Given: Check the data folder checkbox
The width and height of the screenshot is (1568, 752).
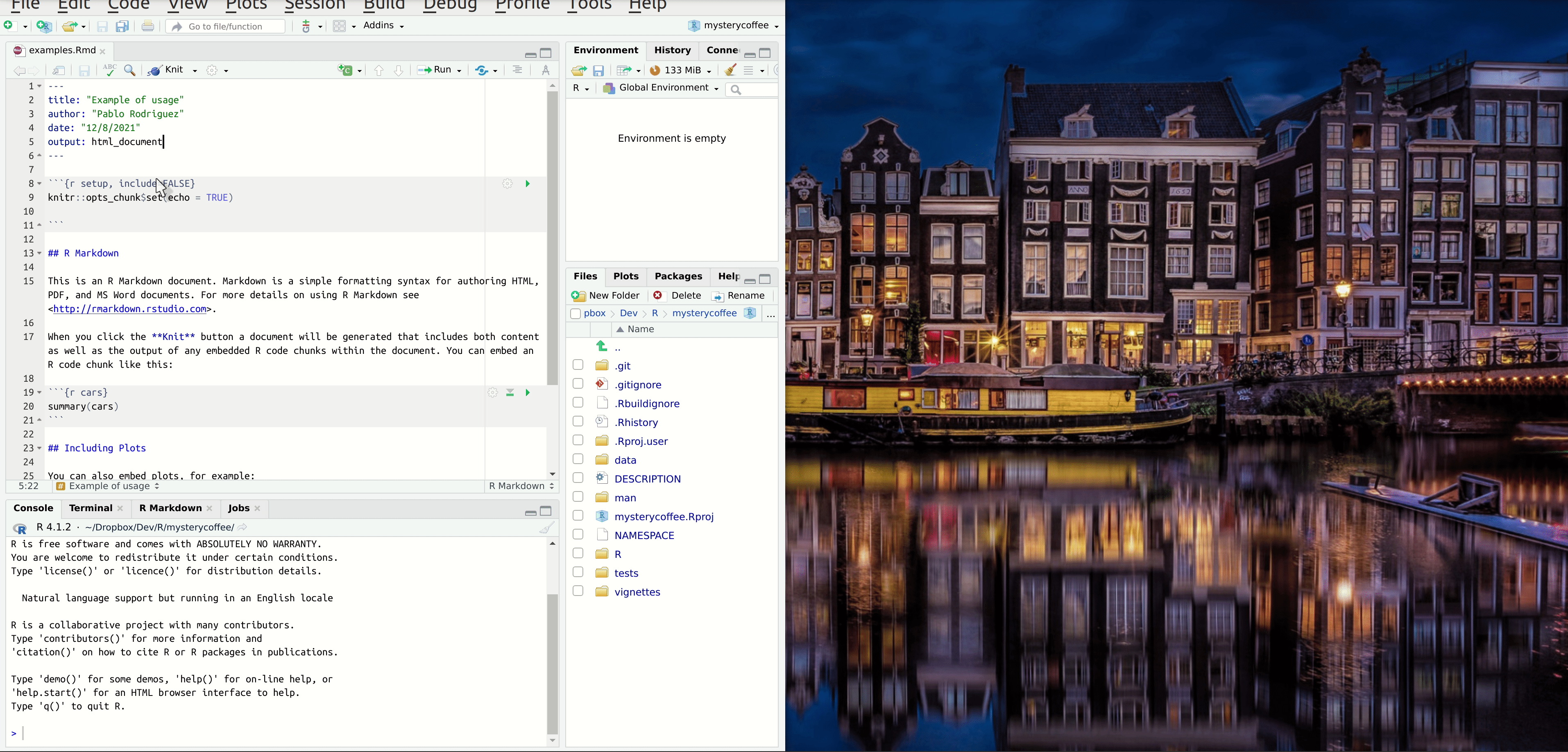Looking at the screenshot, I should click(578, 460).
